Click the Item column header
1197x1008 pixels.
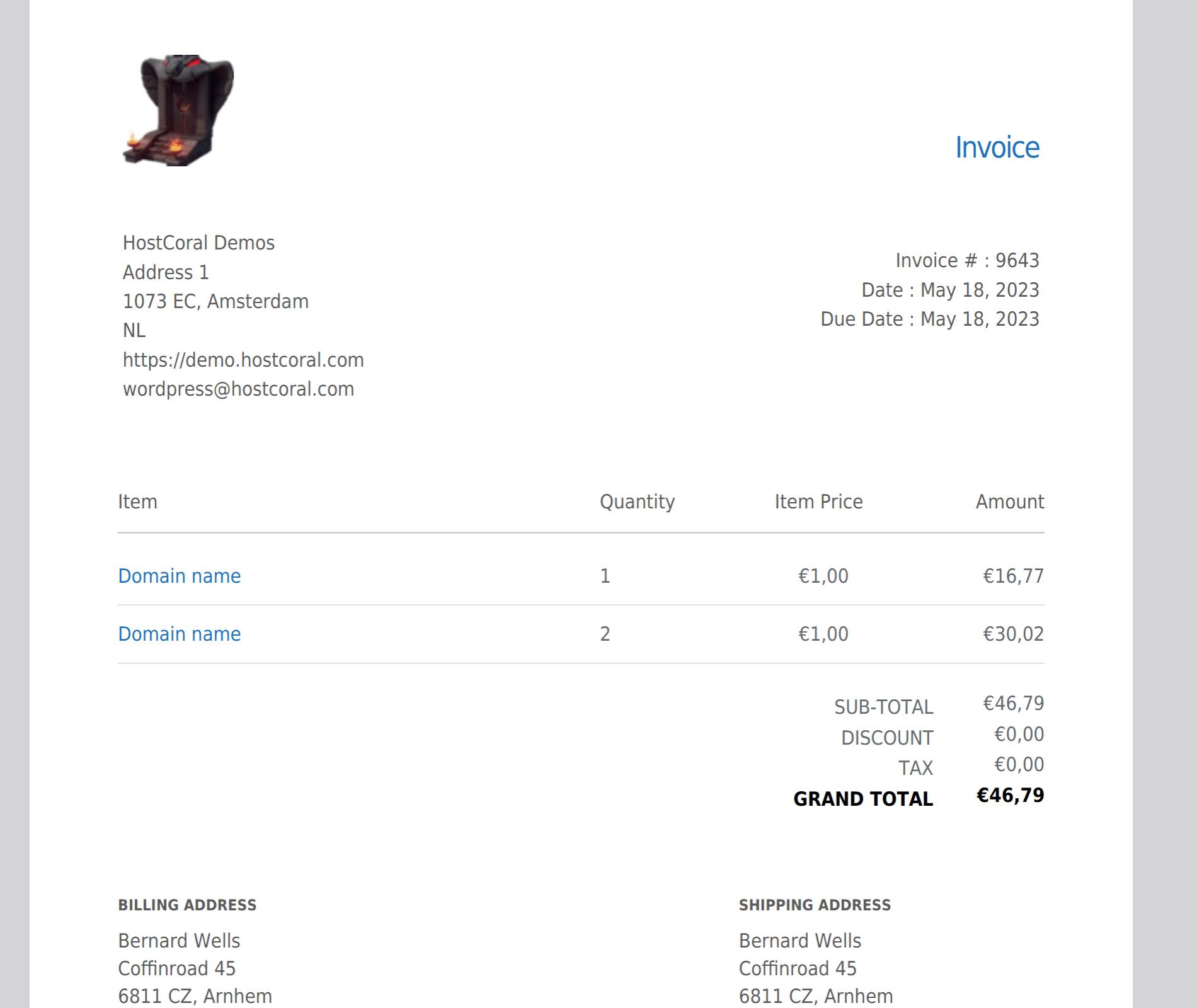click(x=137, y=501)
